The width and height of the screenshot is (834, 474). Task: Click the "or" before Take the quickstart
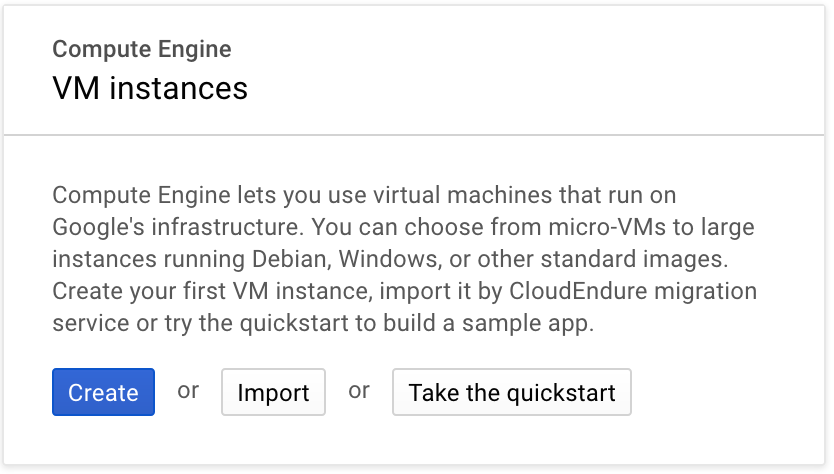(x=359, y=390)
